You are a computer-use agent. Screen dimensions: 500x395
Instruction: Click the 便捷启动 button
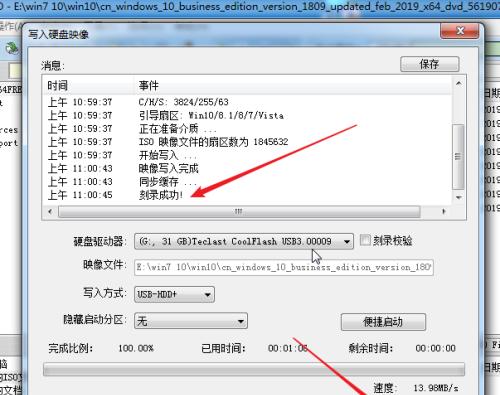383,322
